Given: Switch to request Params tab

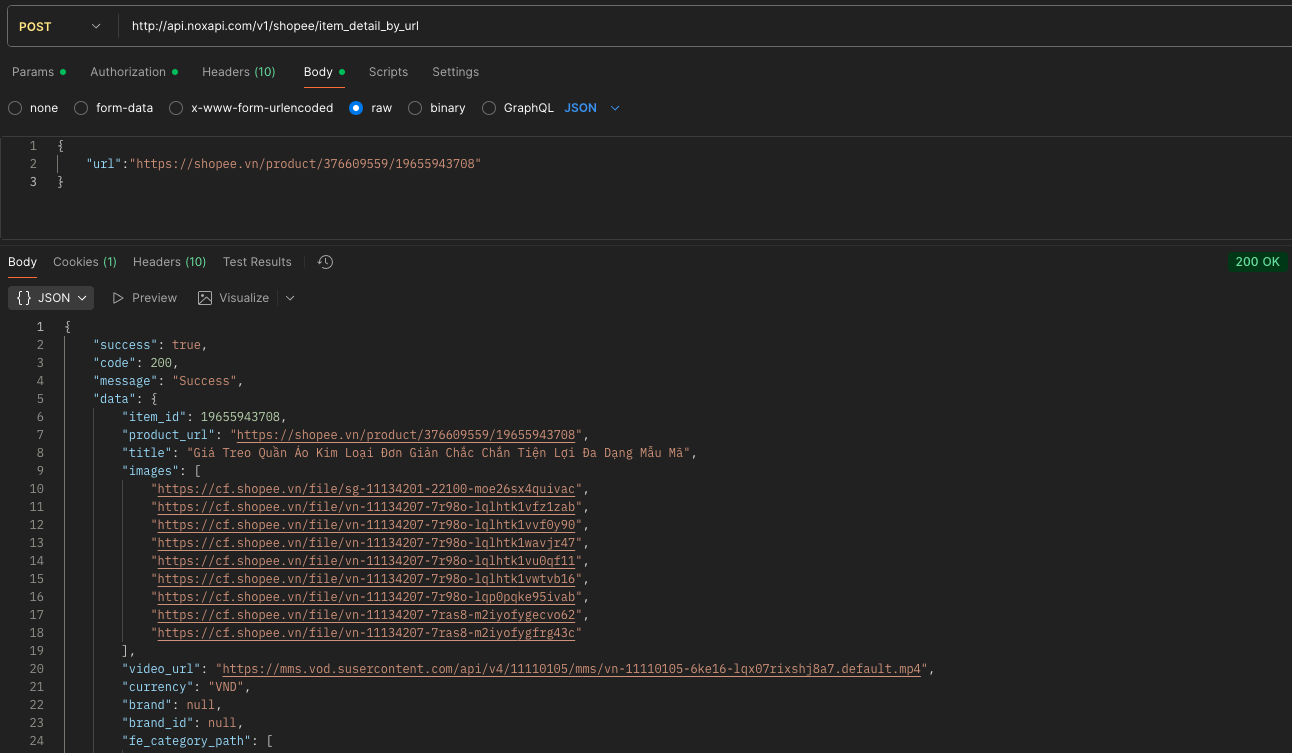Looking at the screenshot, I should [x=33, y=72].
